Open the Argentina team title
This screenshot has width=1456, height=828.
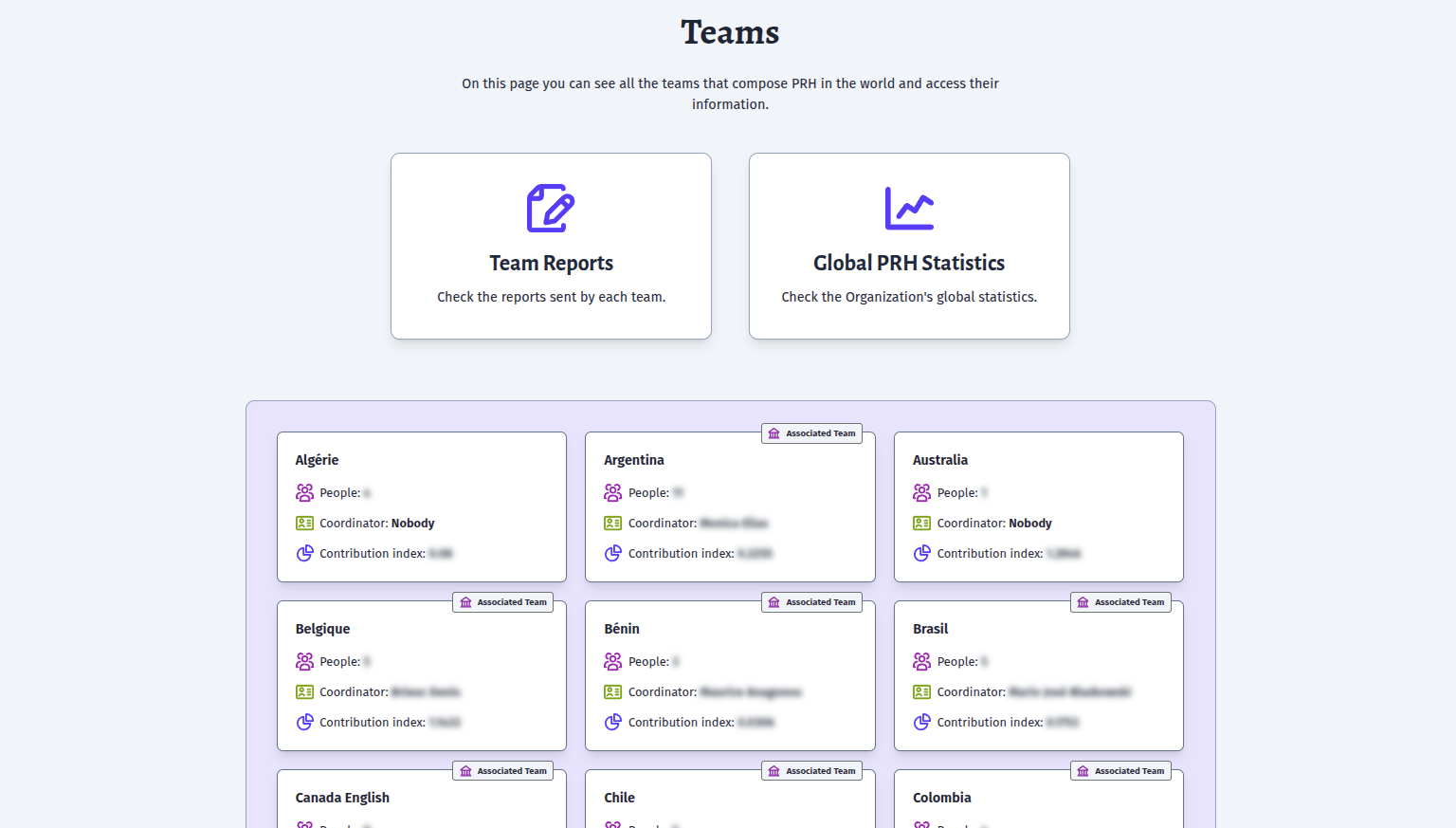(634, 460)
